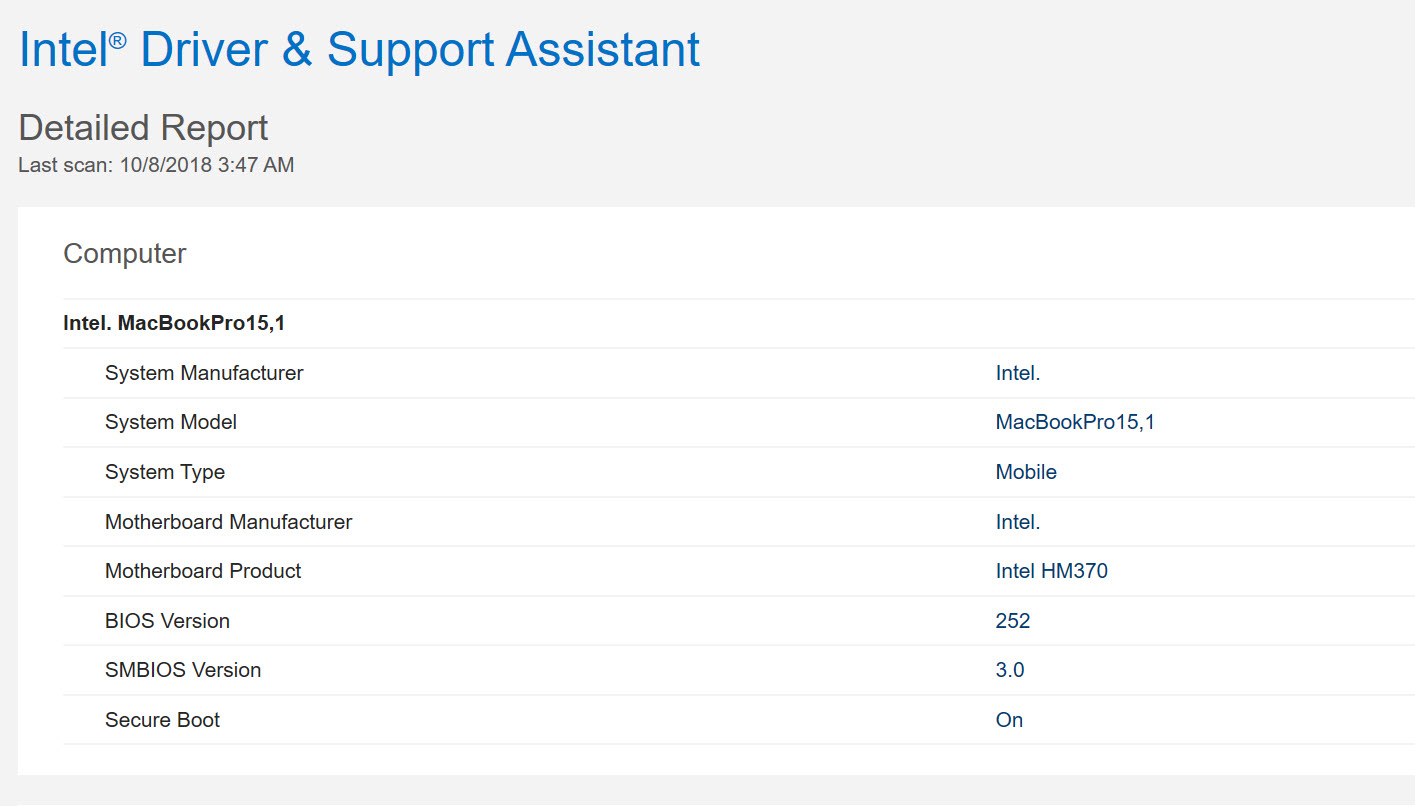
Task: Select the SMBIOS version value 3.0
Action: (1009, 670)
